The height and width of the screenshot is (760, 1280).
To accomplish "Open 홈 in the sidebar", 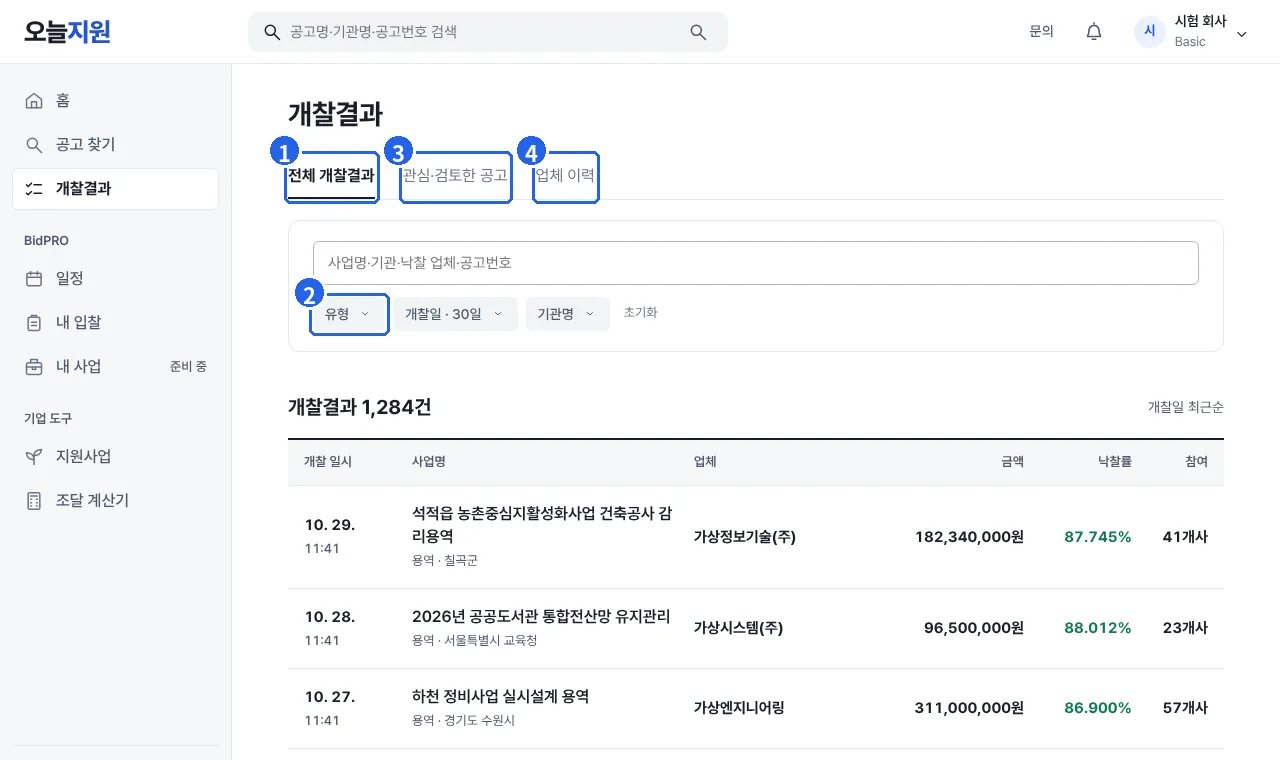I will pyautogui.click(x=115, y=101).
